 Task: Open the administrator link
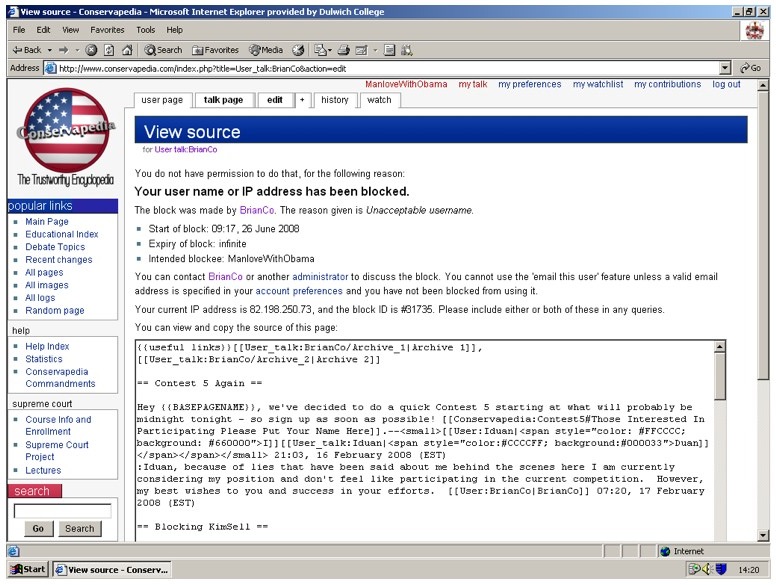(x=320, y=277)
